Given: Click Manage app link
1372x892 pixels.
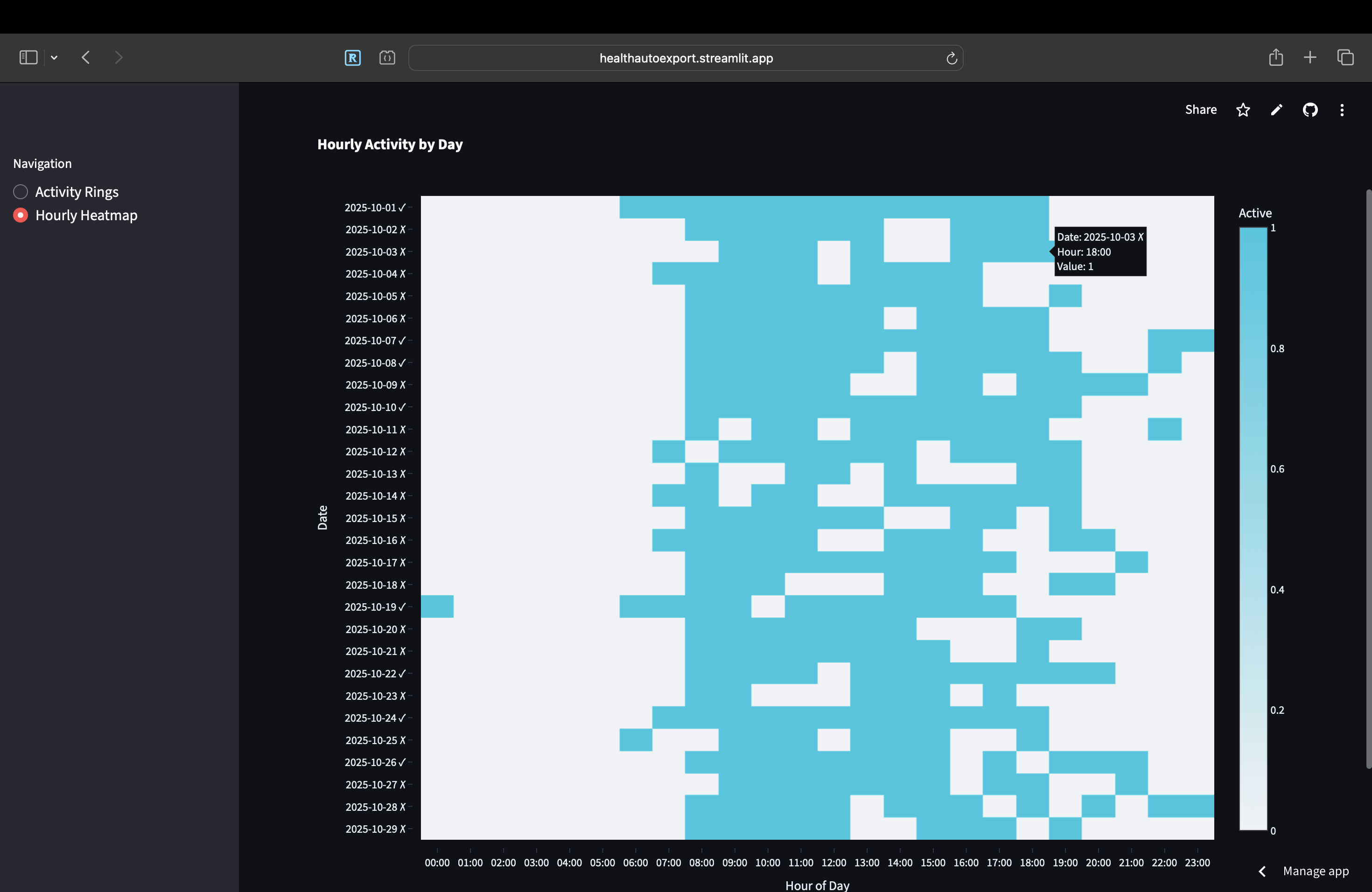Looking at the screenshot, I should (1316, 871).
